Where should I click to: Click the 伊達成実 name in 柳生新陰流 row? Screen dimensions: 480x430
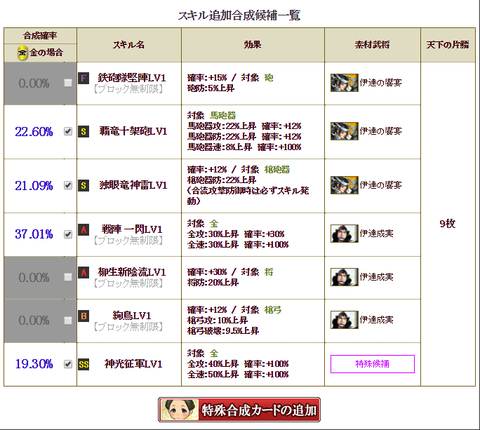[x=376, y=277]
